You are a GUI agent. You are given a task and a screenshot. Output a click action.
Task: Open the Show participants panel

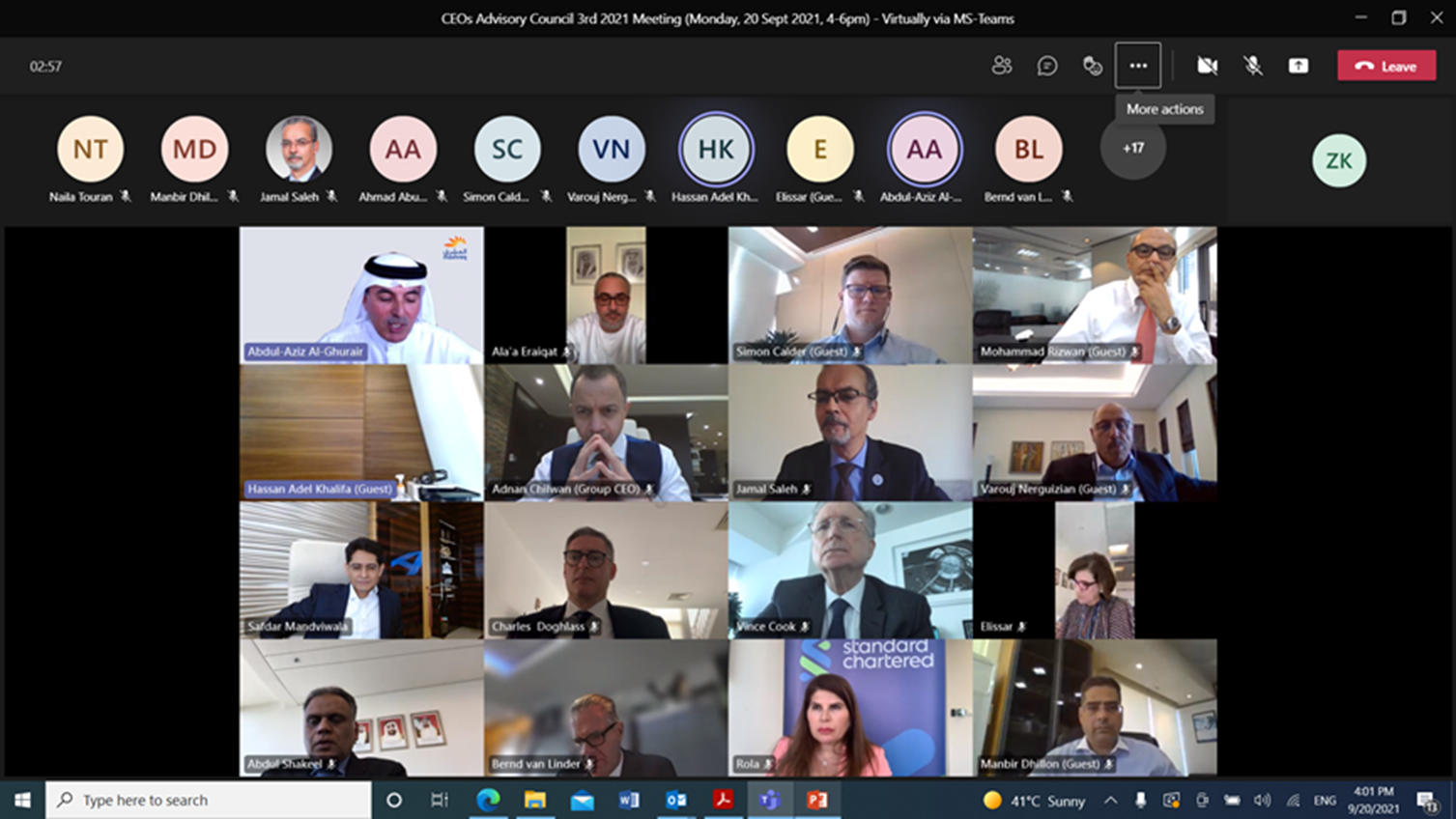[x=1002, y=66]
